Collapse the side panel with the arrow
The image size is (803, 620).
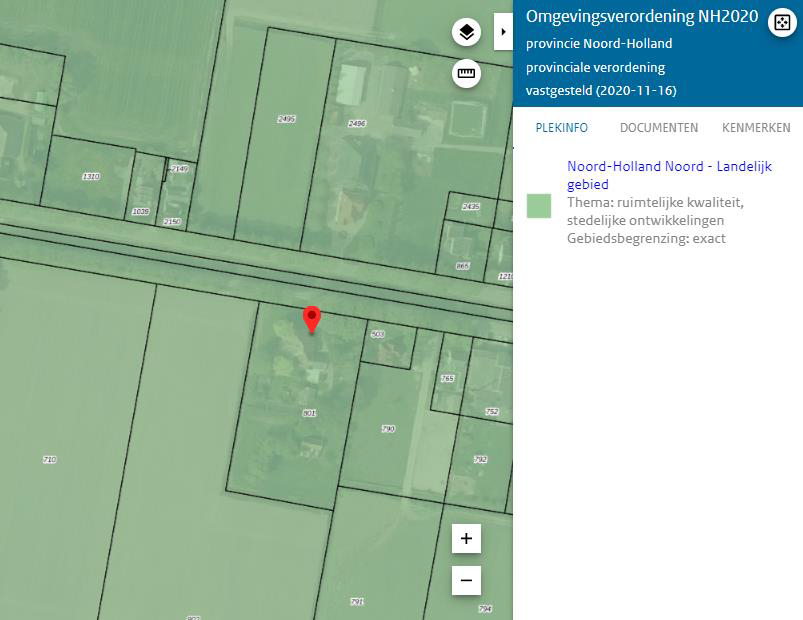pos(503,33)
